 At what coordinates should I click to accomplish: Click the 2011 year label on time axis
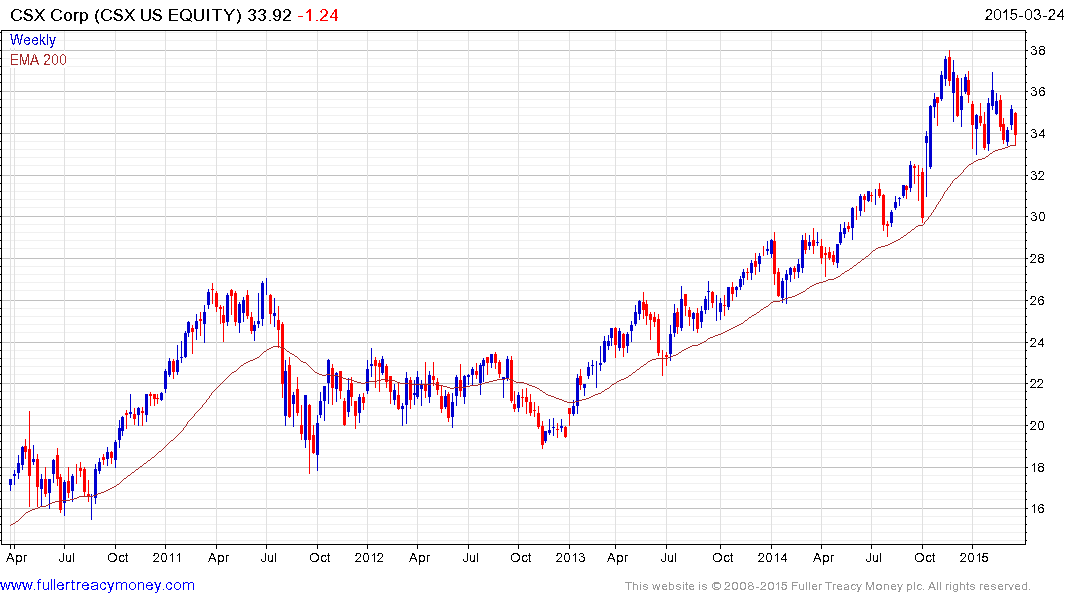click(x=167, y=557)
